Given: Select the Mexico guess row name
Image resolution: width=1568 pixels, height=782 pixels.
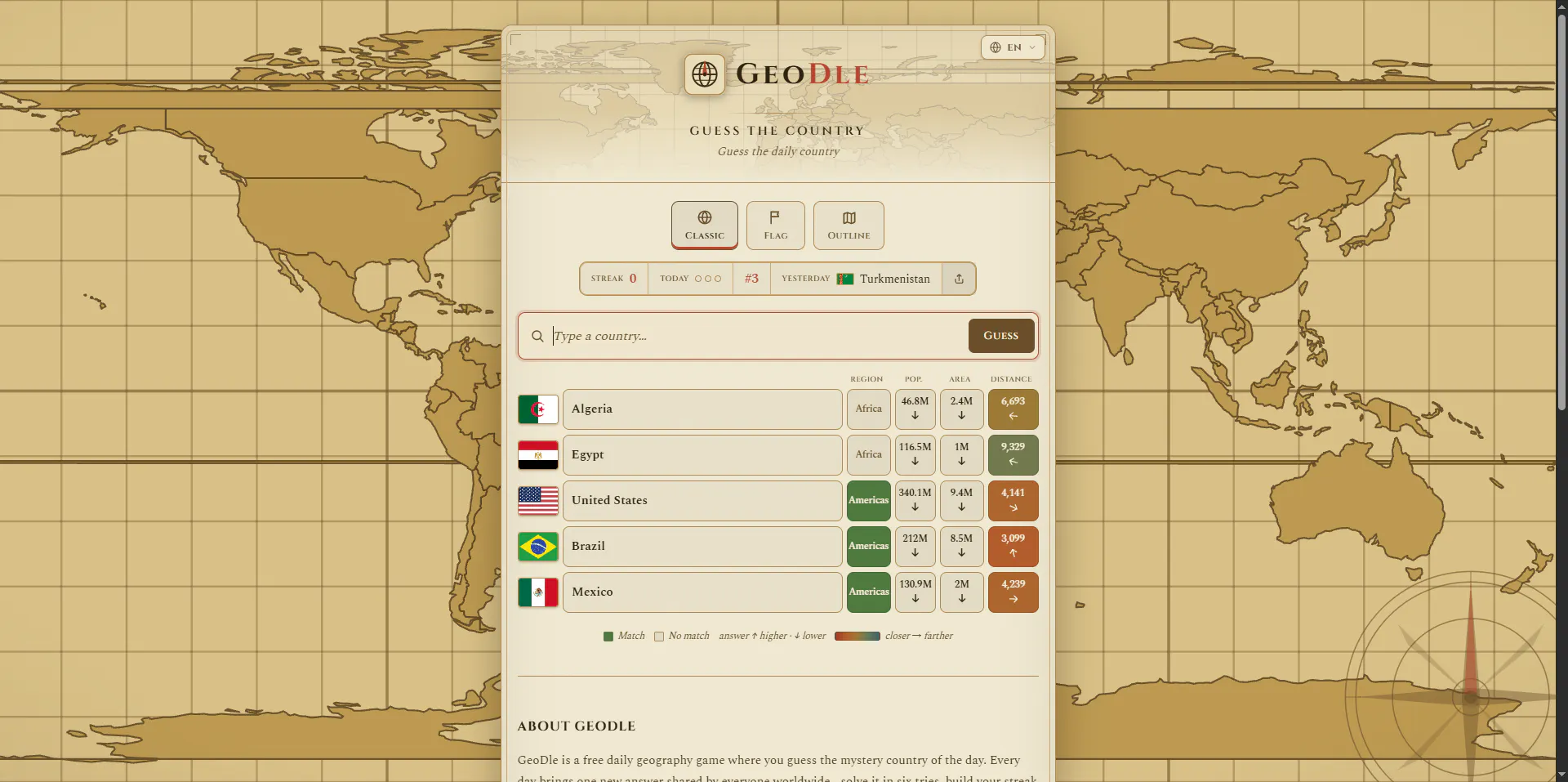Looking at the screenshot, I should coord(702,592).
